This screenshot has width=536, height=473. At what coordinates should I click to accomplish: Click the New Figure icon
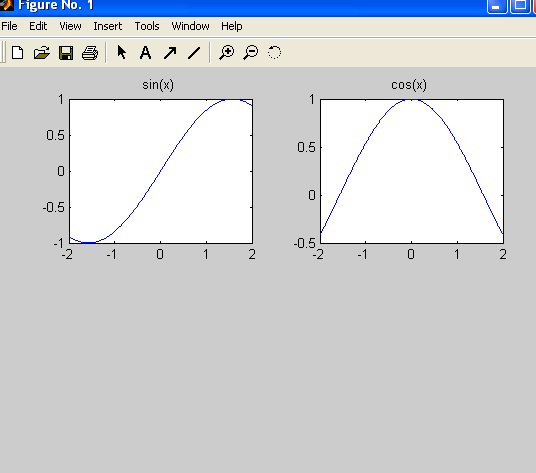point(17,53)
